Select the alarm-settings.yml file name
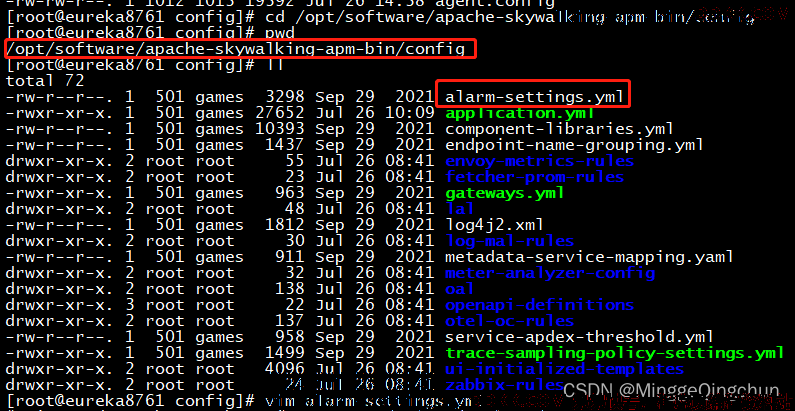This screenshot has height=411, width=795. (534, 97)
